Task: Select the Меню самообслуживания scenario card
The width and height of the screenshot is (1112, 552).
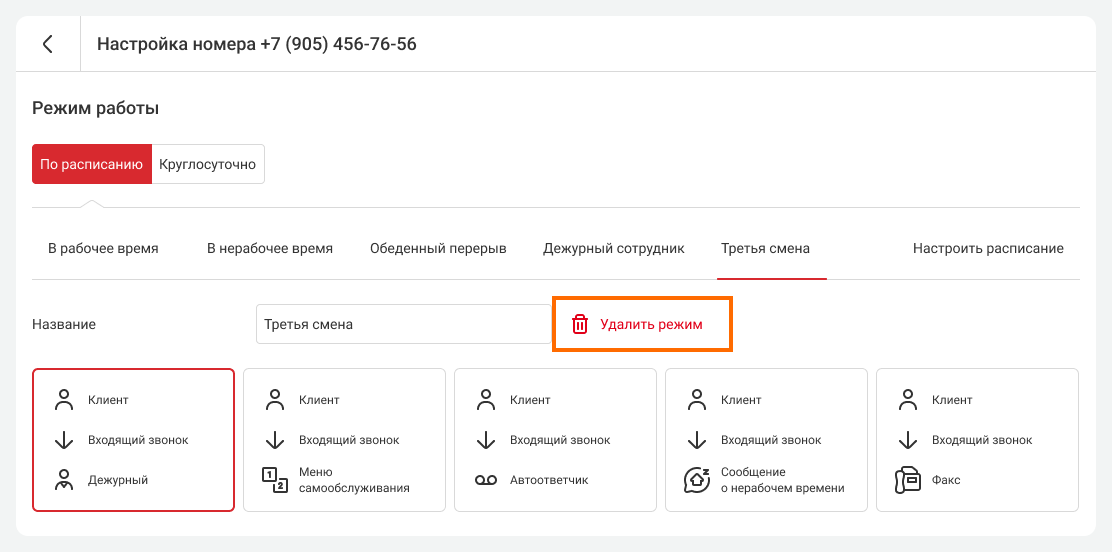Action: (x=345, y=440)
